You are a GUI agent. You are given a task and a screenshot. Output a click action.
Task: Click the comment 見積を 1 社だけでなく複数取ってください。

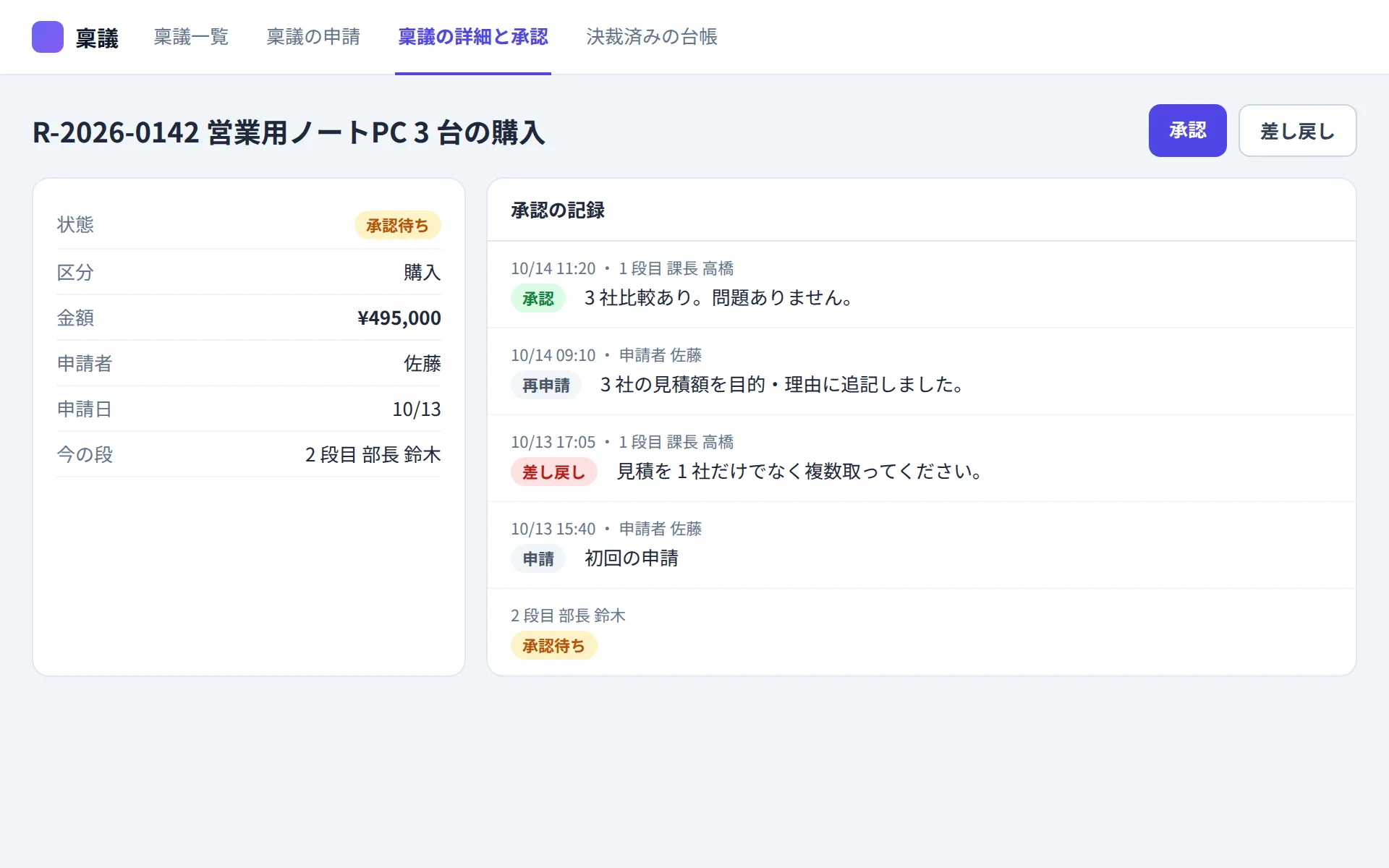point(799,471)
